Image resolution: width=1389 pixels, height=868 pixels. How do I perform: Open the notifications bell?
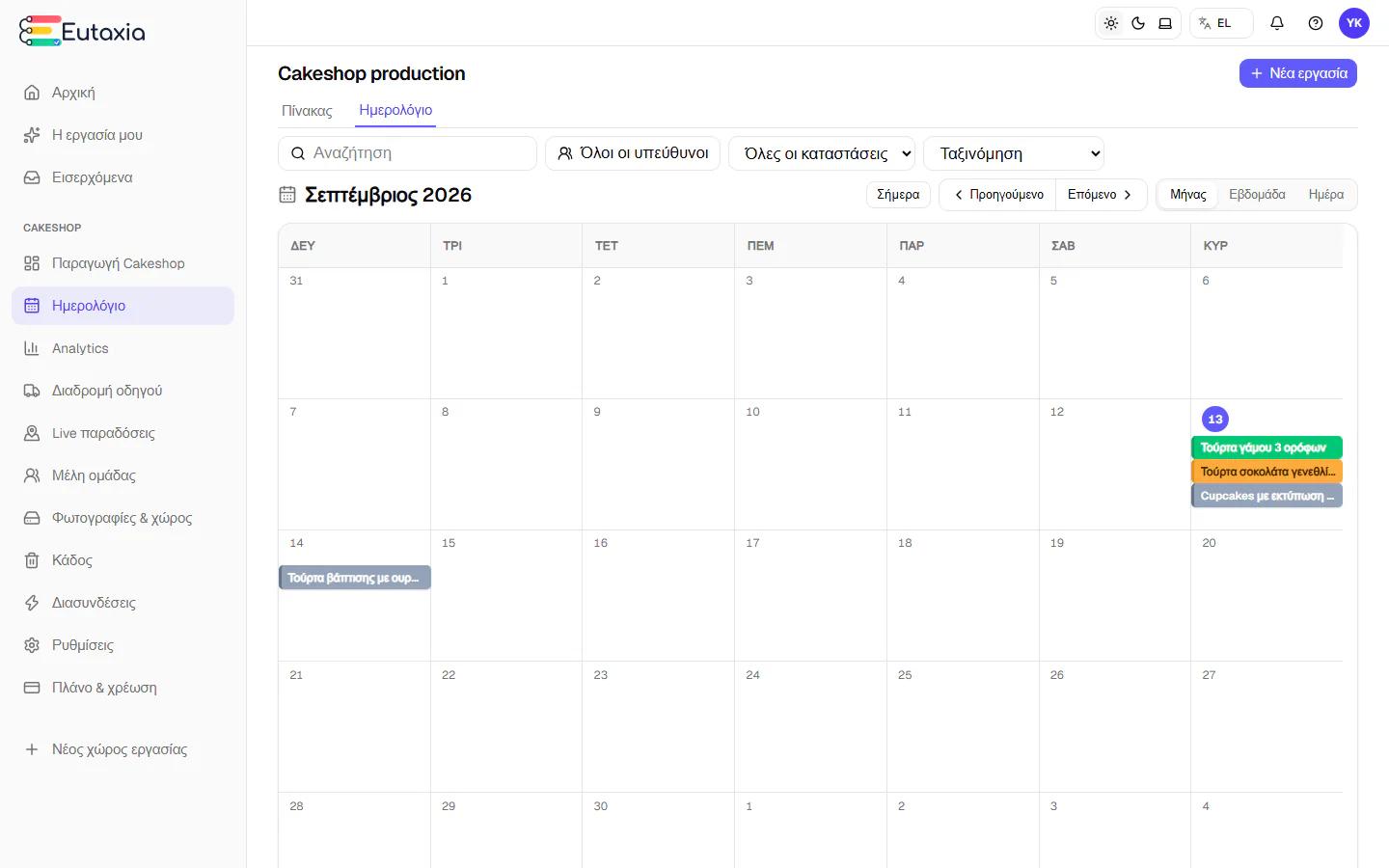coord(1277,23)
